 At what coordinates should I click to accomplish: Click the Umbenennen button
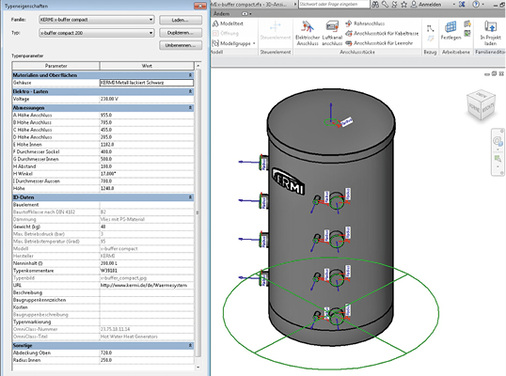(x=180, y=45)
